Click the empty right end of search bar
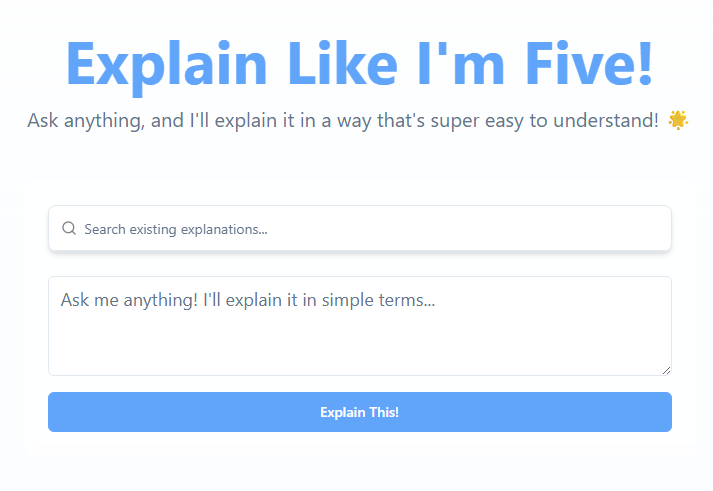 (x=620, y=229)
